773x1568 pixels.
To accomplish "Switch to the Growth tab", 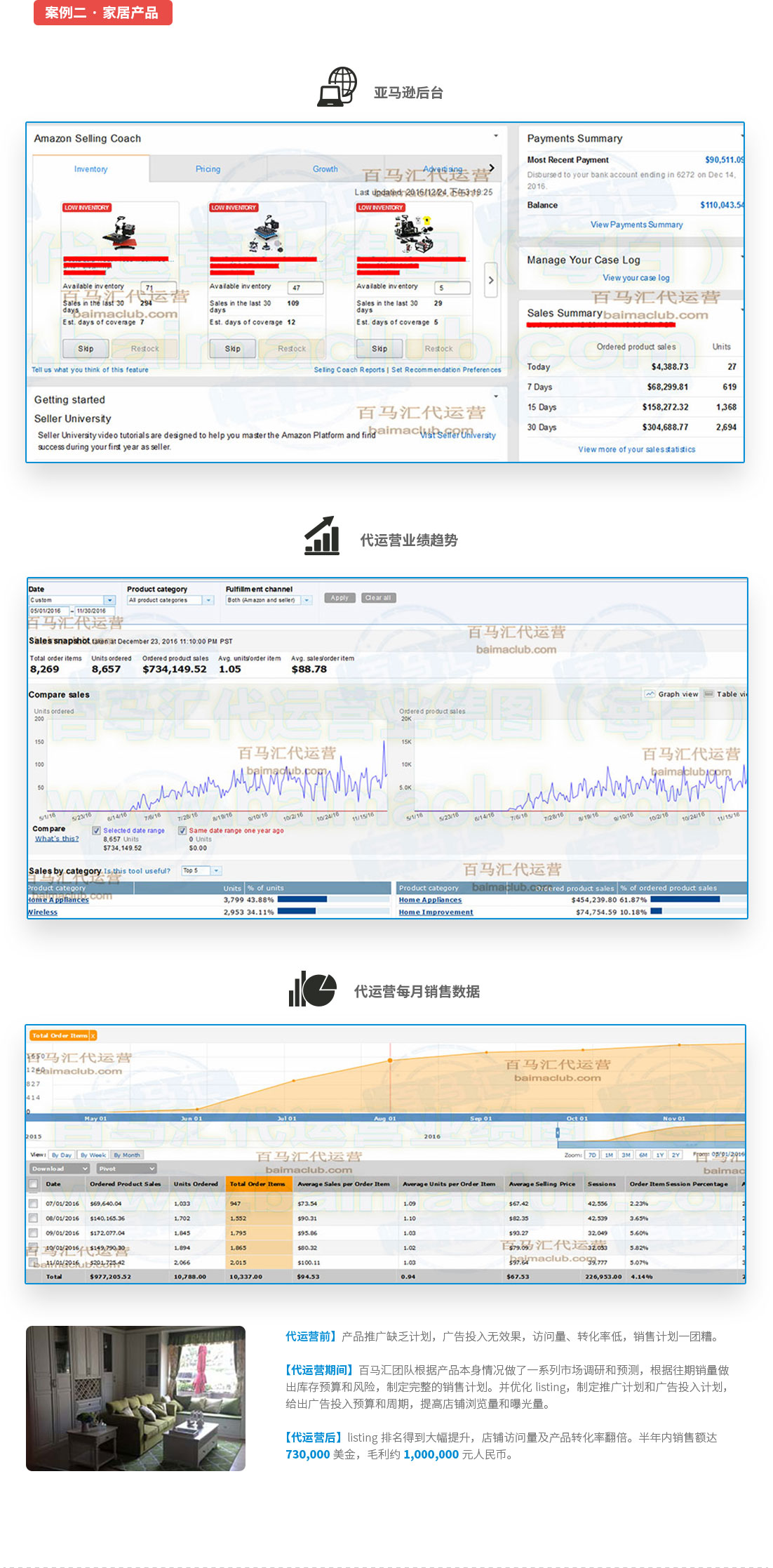I will pos(325,169).
